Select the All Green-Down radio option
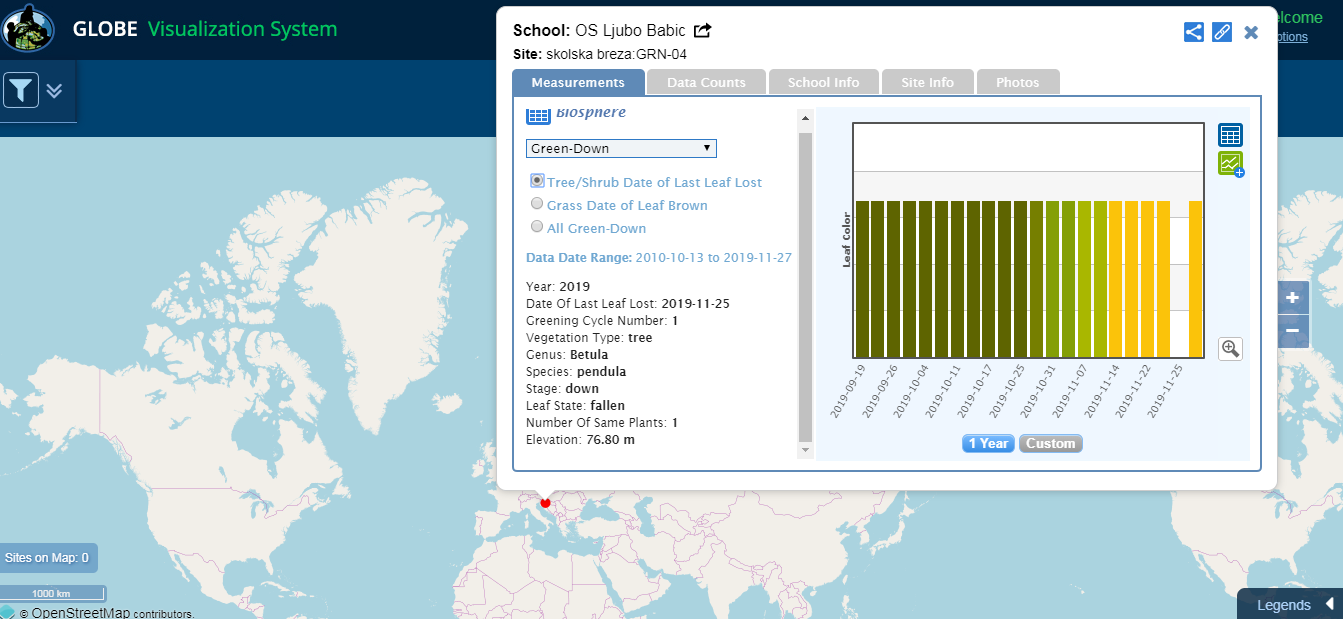 pos(537,227)
